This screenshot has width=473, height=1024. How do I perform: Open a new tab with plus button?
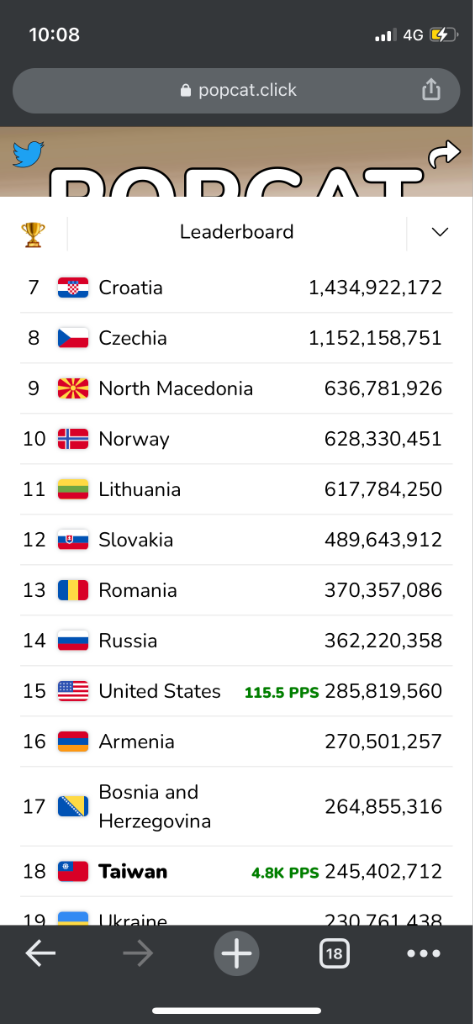236,954
